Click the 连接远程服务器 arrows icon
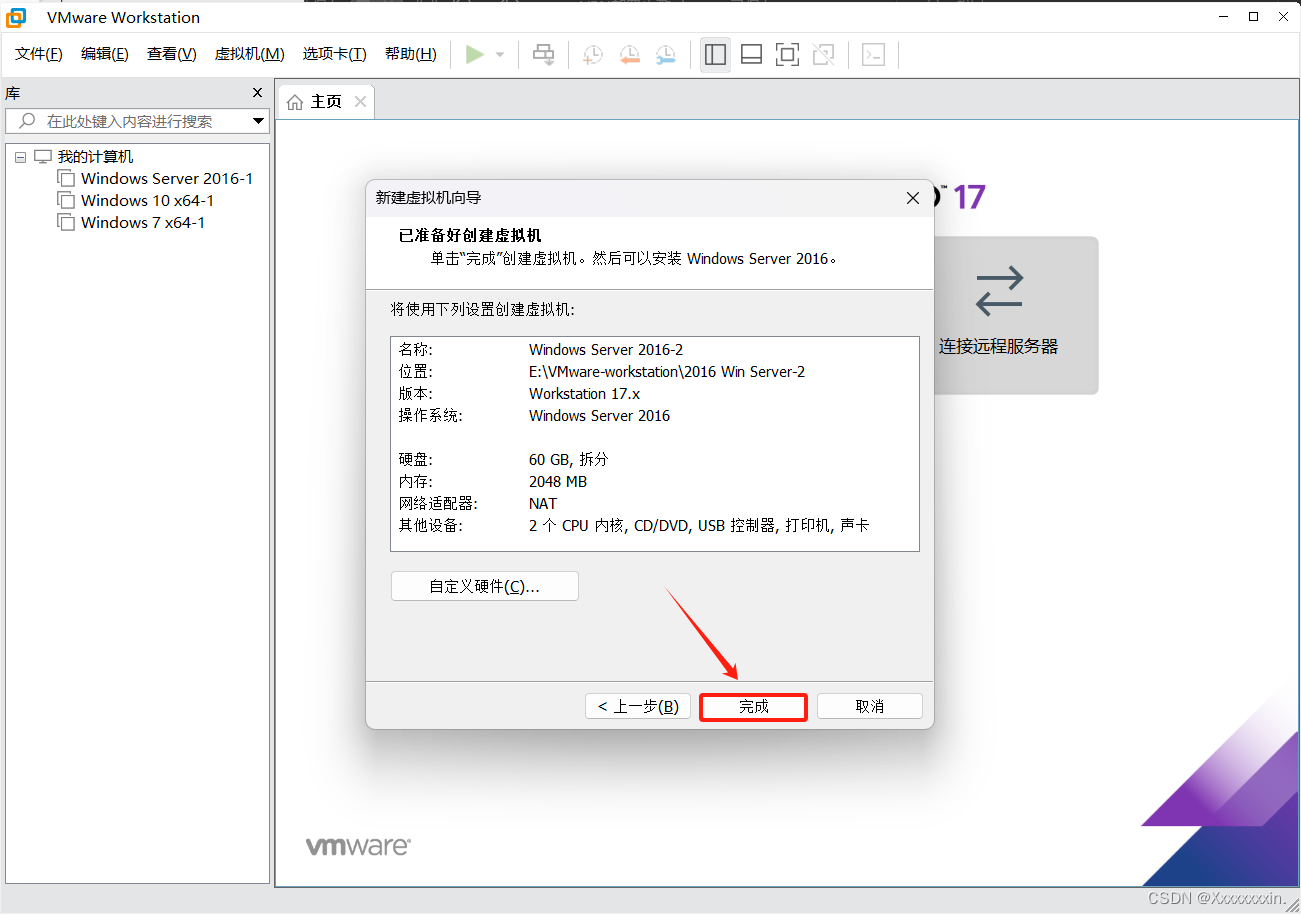This screenshot has height=914, width=1301. point(999,290)
